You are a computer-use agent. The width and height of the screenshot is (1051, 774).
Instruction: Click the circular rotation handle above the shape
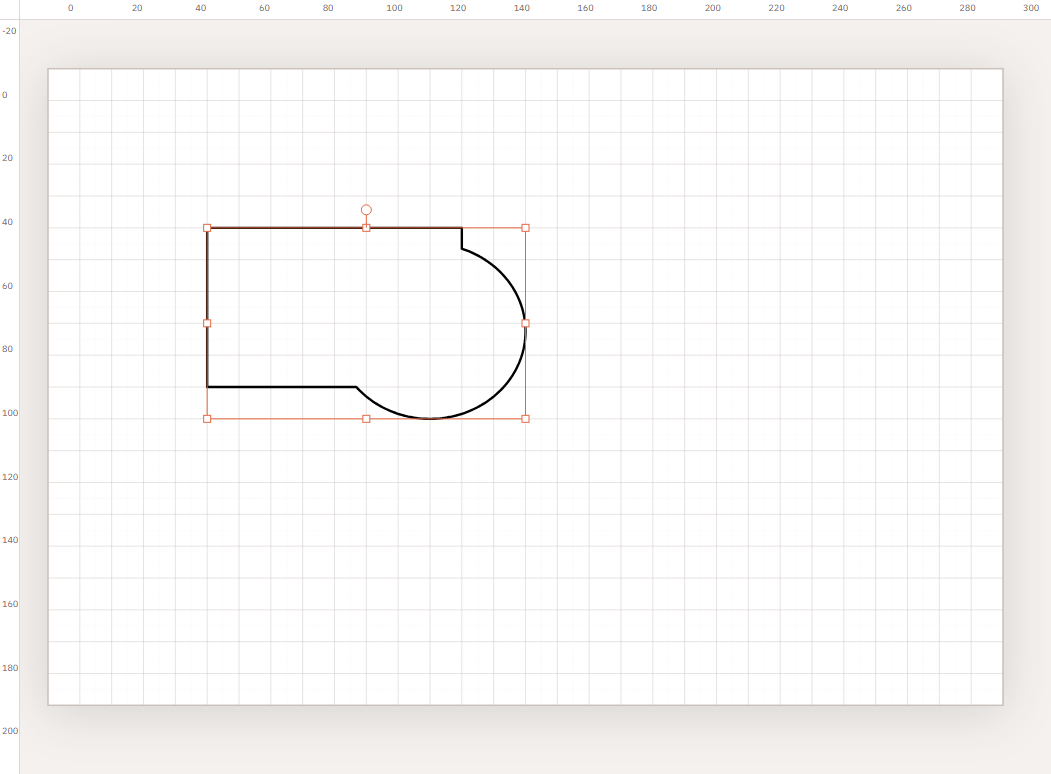coord(366,210)
